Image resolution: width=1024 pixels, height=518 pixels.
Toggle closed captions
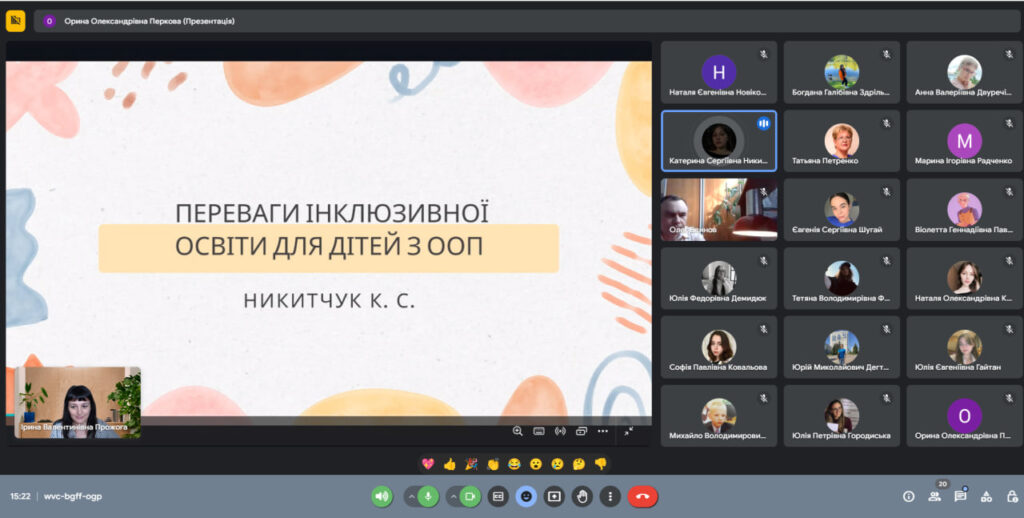497,496
